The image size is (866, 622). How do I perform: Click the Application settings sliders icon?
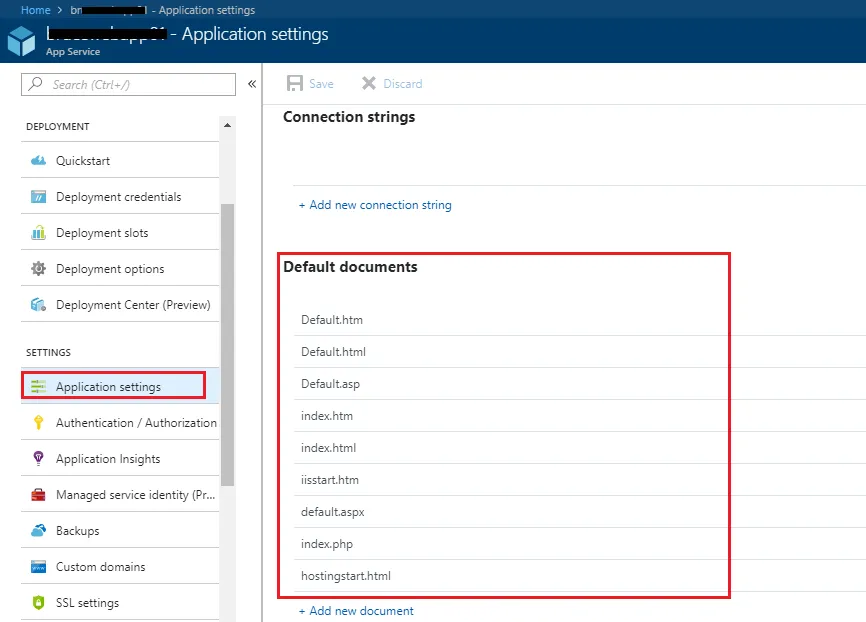point(38,386)
